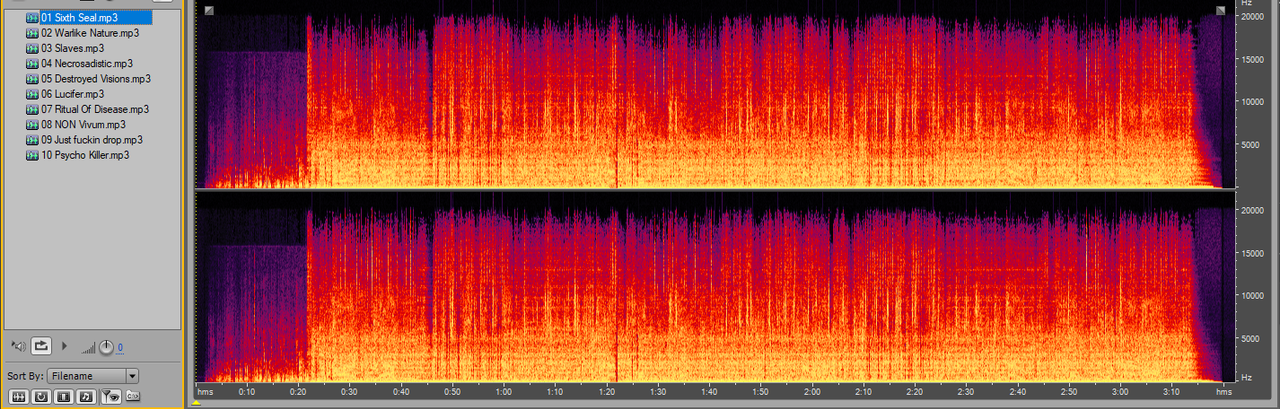Click the blue preview volume value 0
1280x409 pixels.
(x=120, y=347)
